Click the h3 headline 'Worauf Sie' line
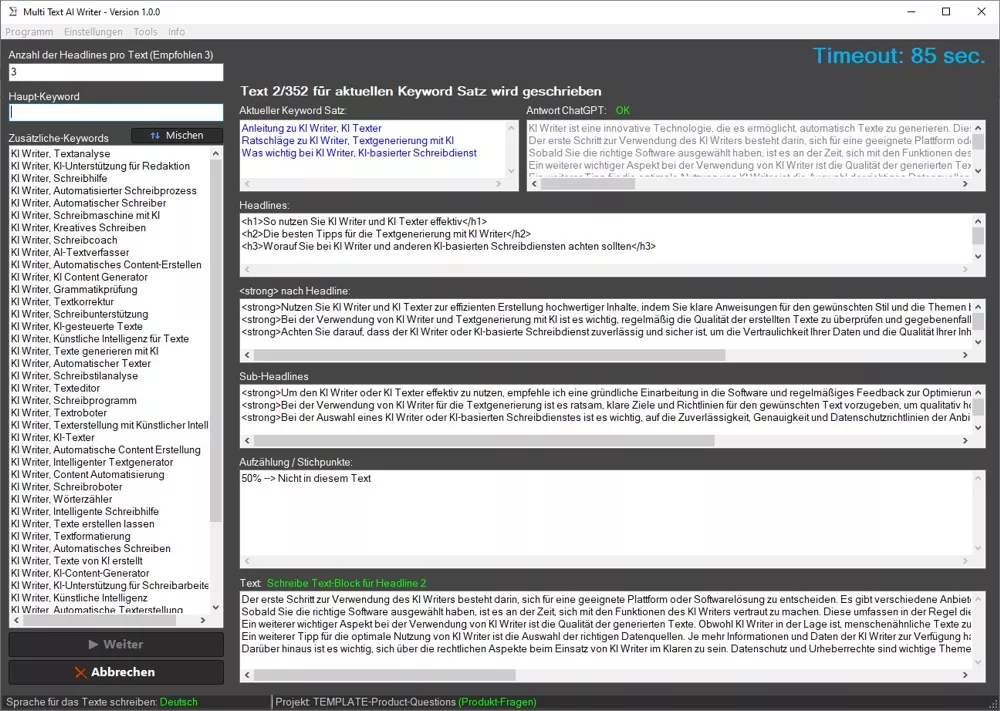 click(x=448, y=246)
